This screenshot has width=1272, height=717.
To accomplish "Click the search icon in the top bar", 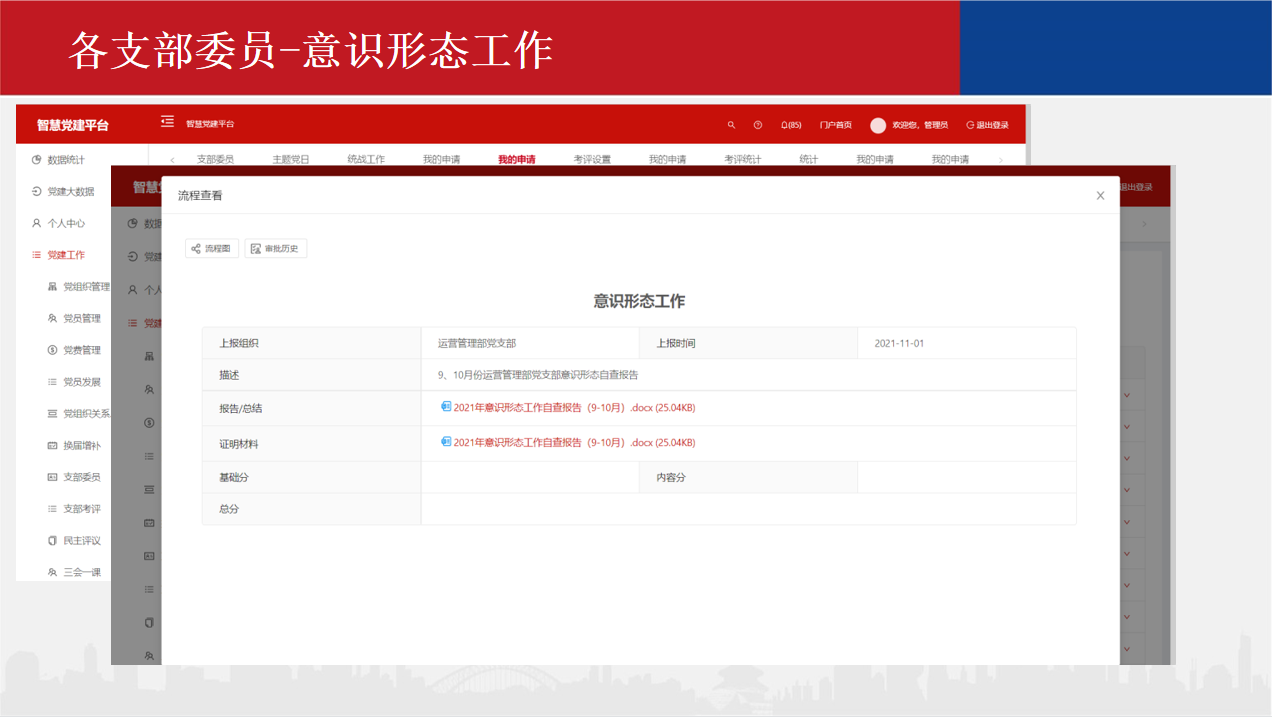I will coord(731,125).
